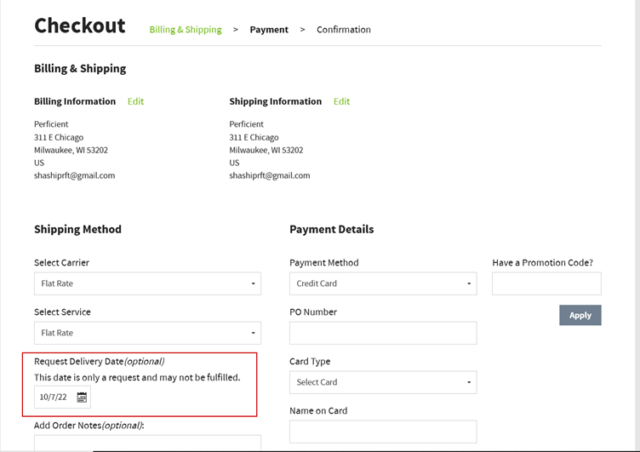
Task: Apply the promotion code
Action: pyautogui.click(x=580, y=315)
